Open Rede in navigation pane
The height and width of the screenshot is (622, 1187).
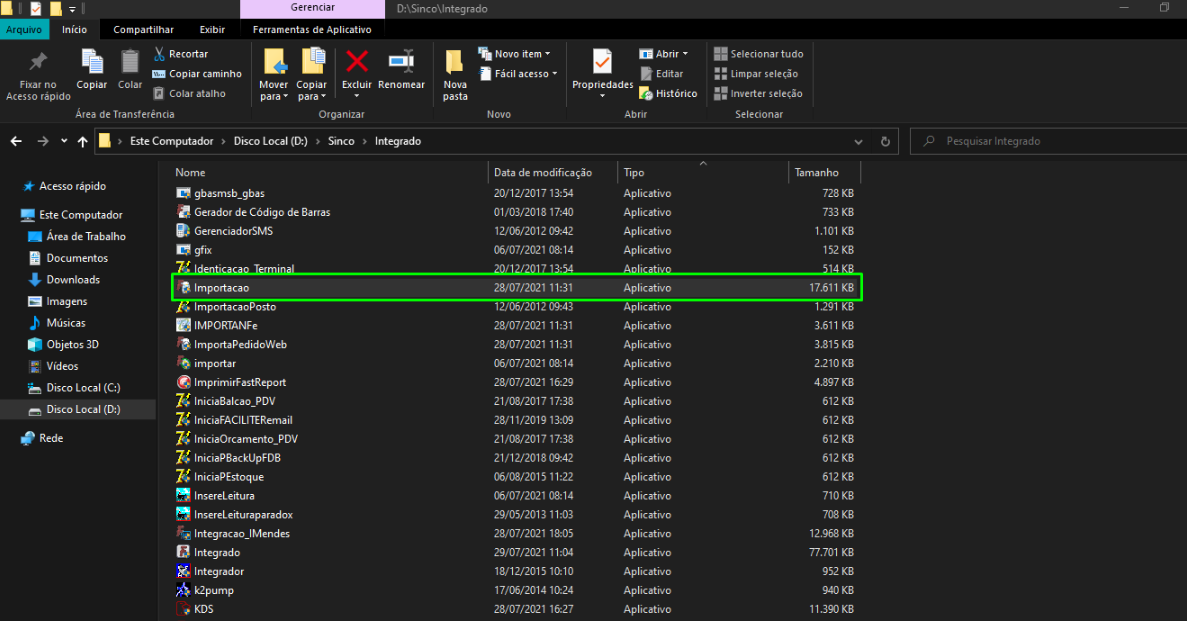pos(42,438)
